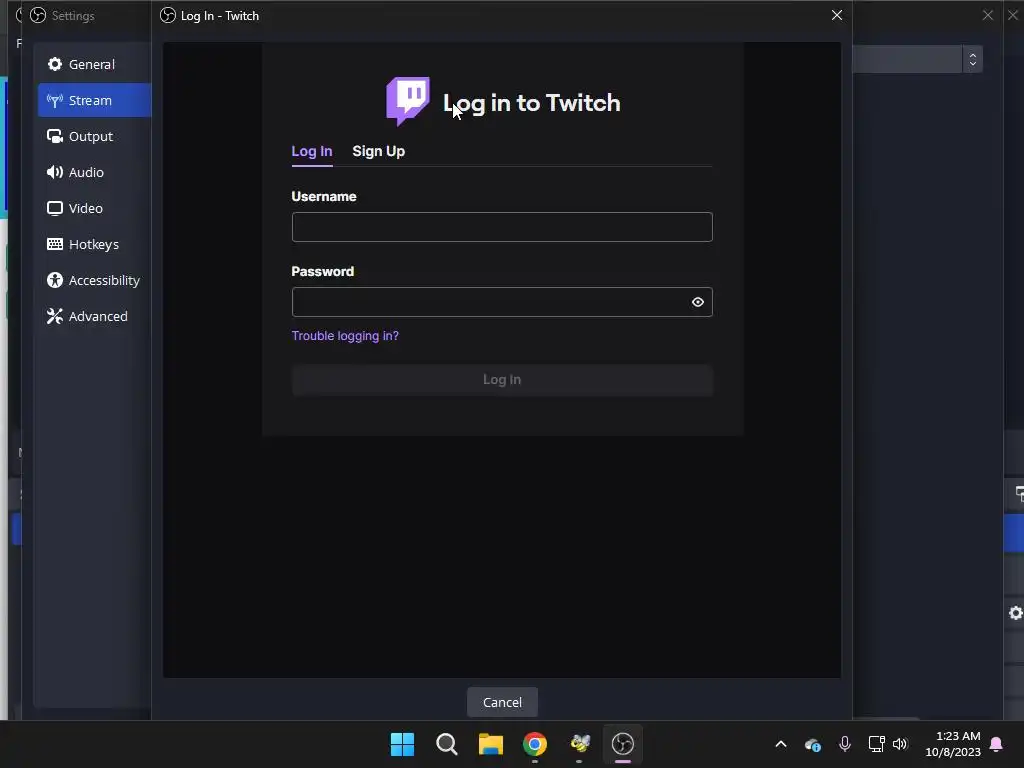
Task: Click the stepper arrows in background window
Action: (x=972, y=59)
